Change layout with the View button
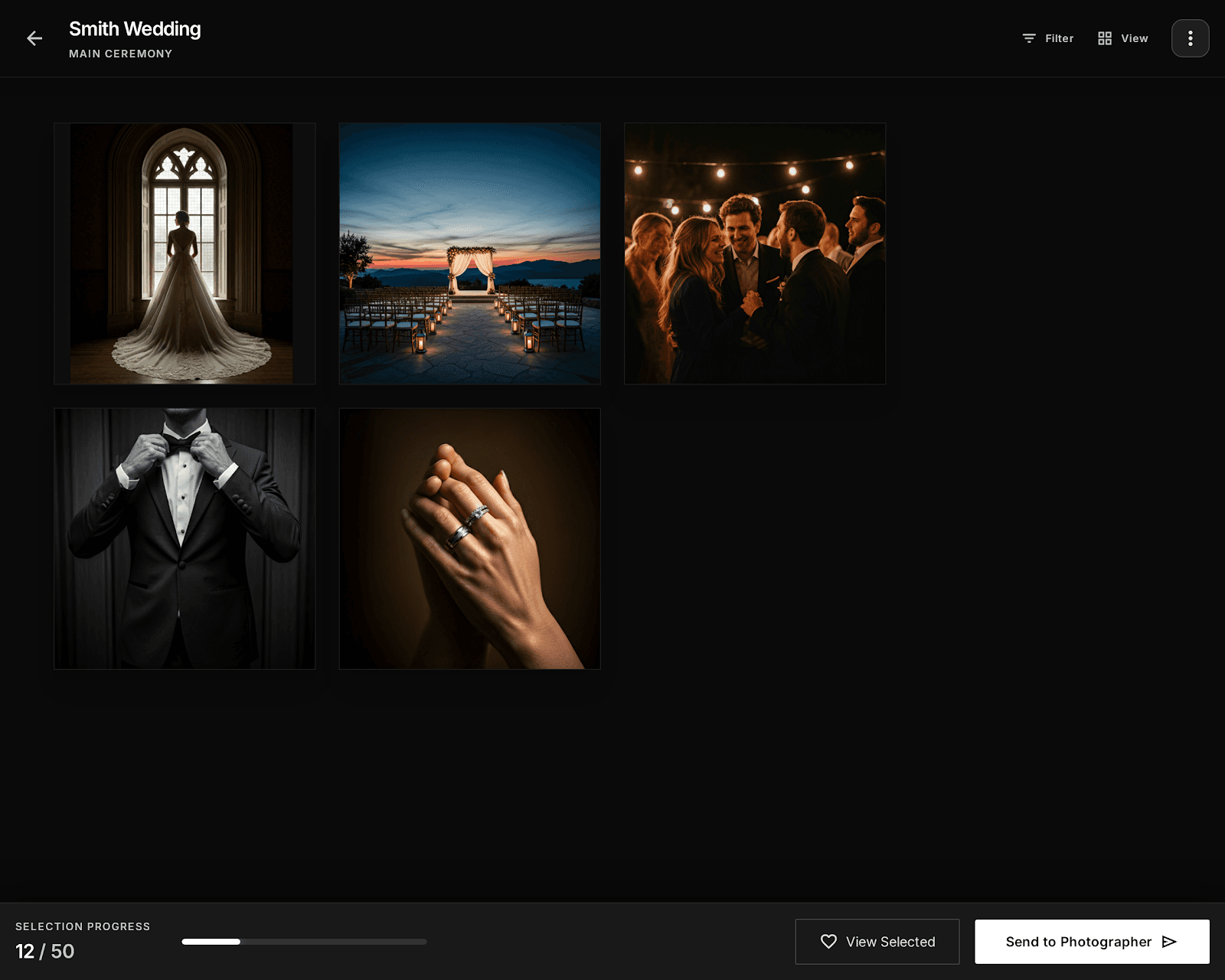Image resolution: width=1225 pixels, height=980 pixels. click(1122, 38)
